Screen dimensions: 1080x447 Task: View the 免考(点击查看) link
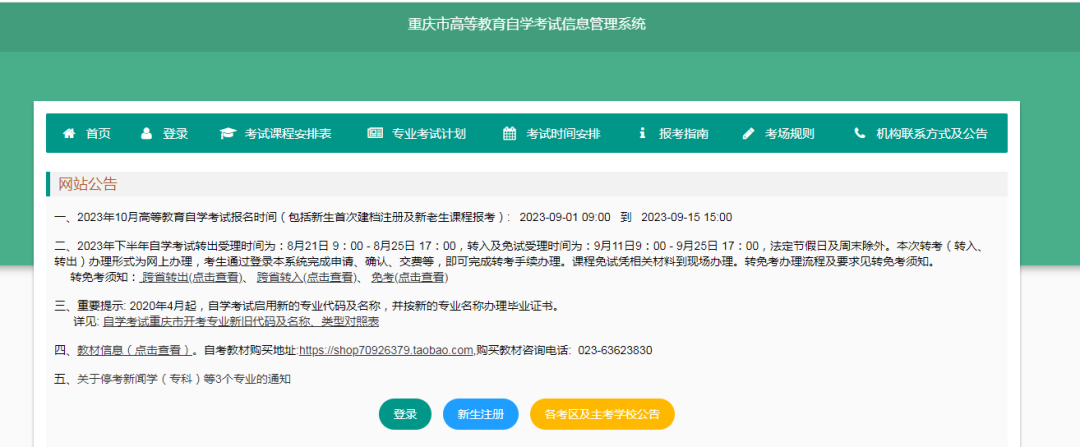pyautogui.click(x=409, y=278)
